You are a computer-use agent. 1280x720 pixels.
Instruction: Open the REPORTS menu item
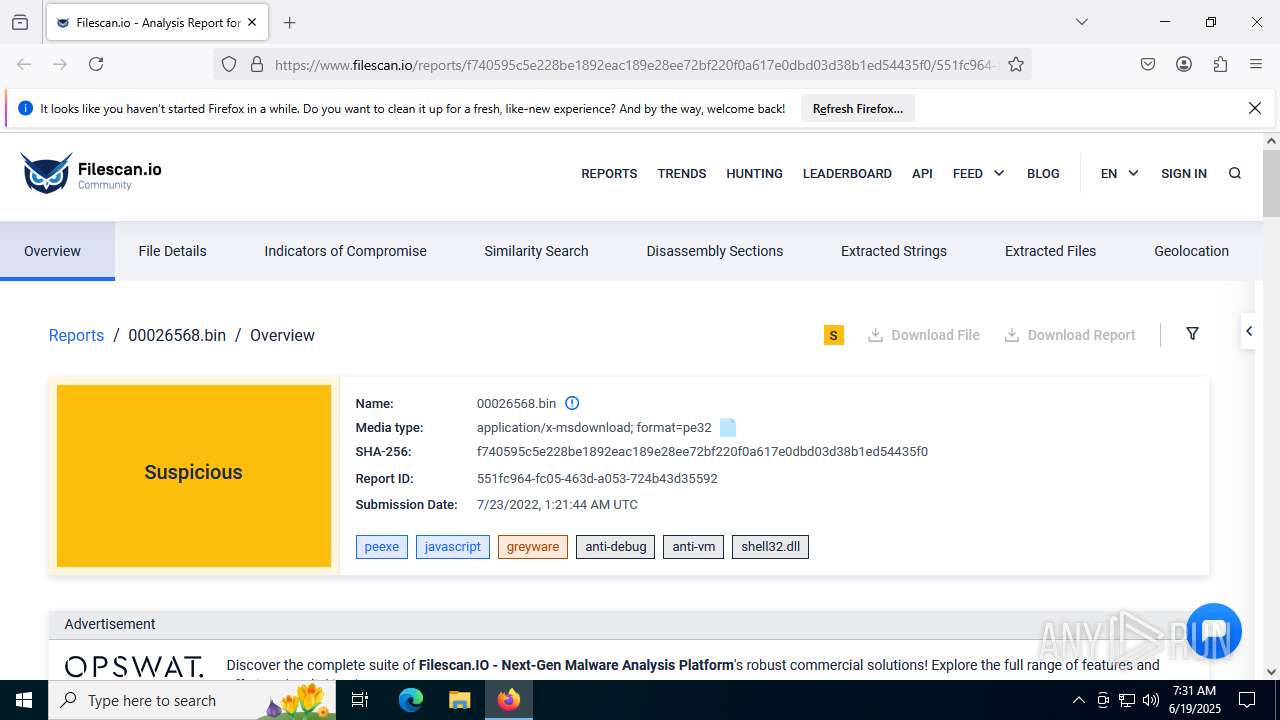(609, 173)
